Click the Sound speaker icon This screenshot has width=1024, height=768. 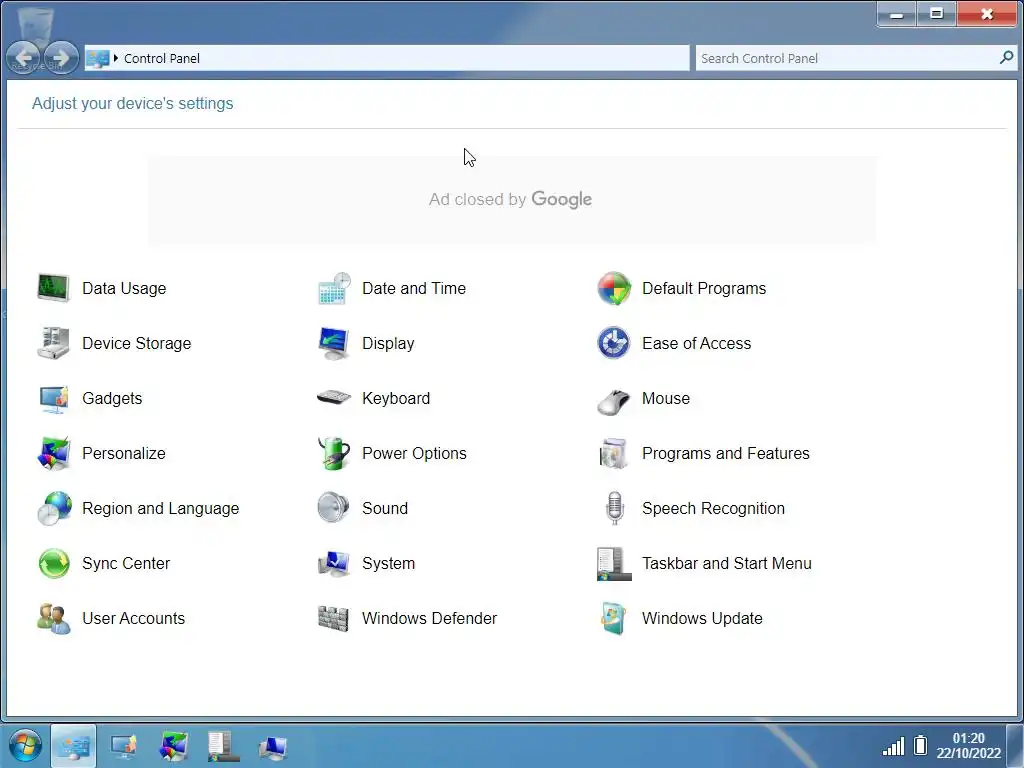[334, 508]
